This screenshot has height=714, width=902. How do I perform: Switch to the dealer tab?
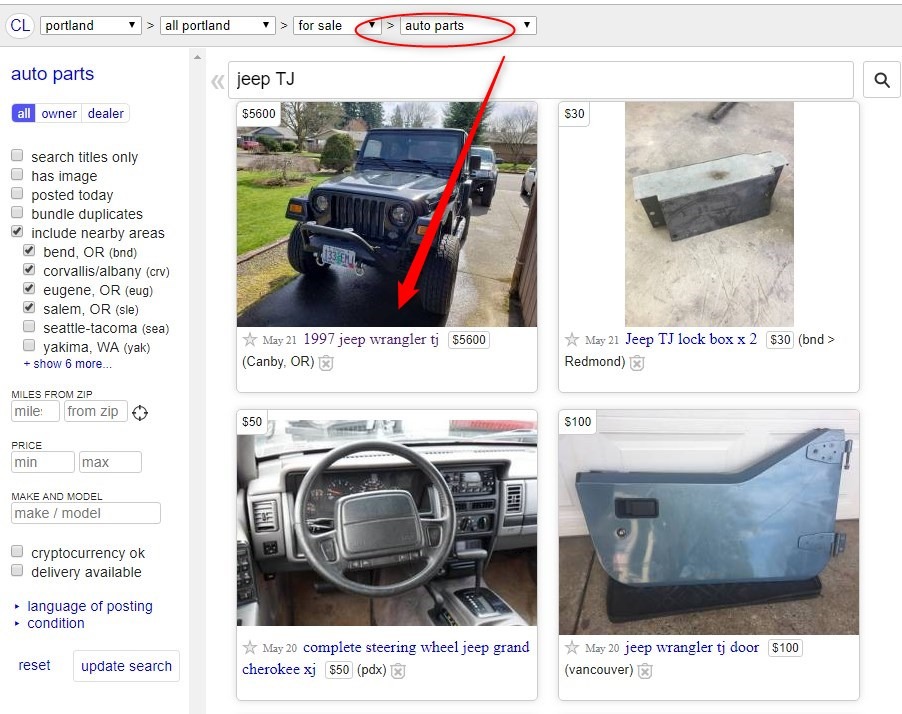(106, 113)
